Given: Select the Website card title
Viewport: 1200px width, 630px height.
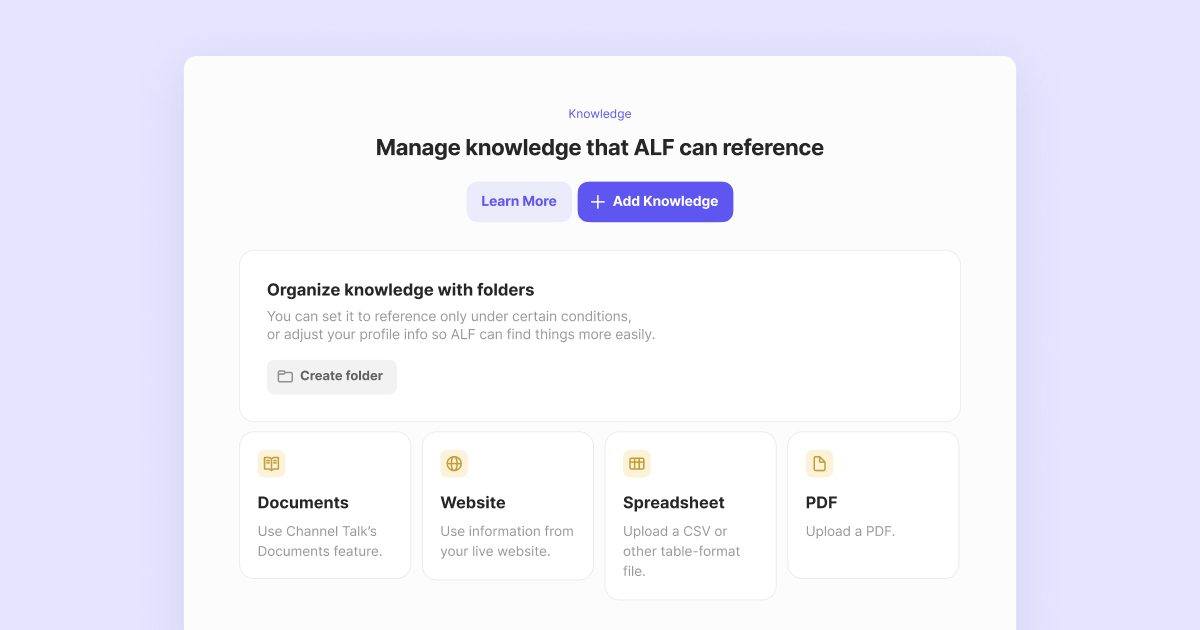Looking at the screenshot, I should pos(473,503).
